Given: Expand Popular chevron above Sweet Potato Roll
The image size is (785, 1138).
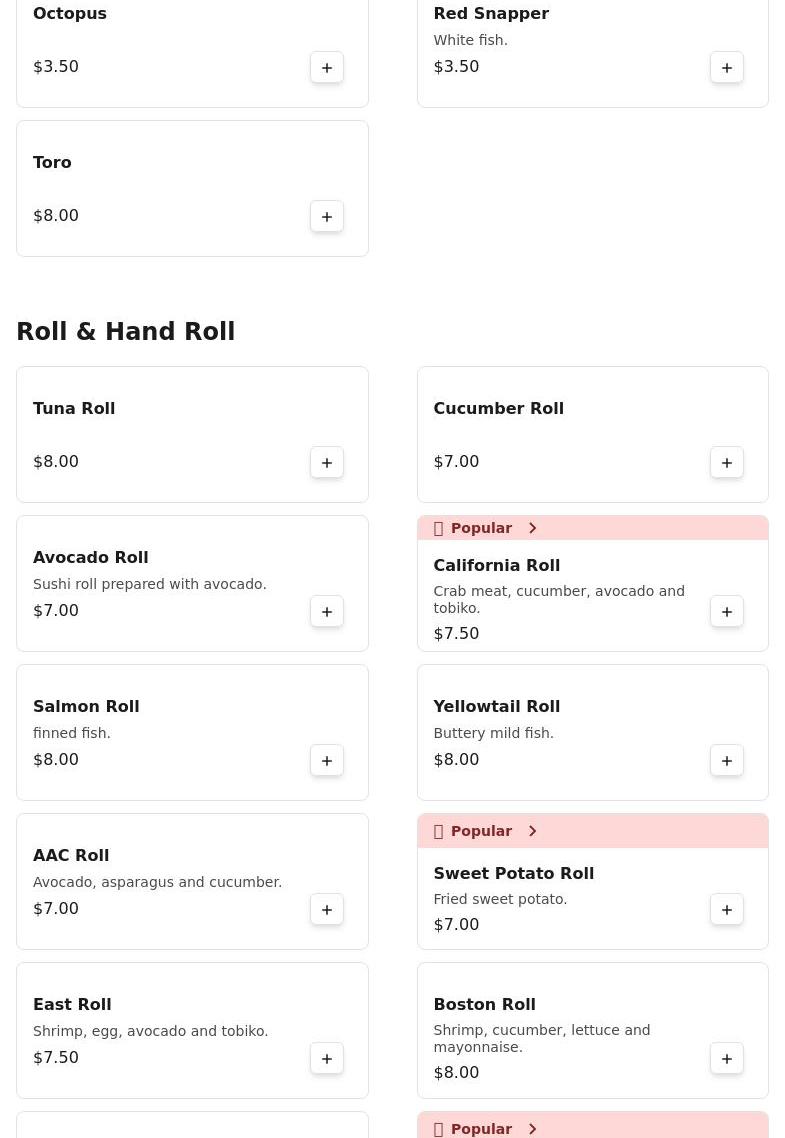Looking at the screenshot, I should coord(532,831).
